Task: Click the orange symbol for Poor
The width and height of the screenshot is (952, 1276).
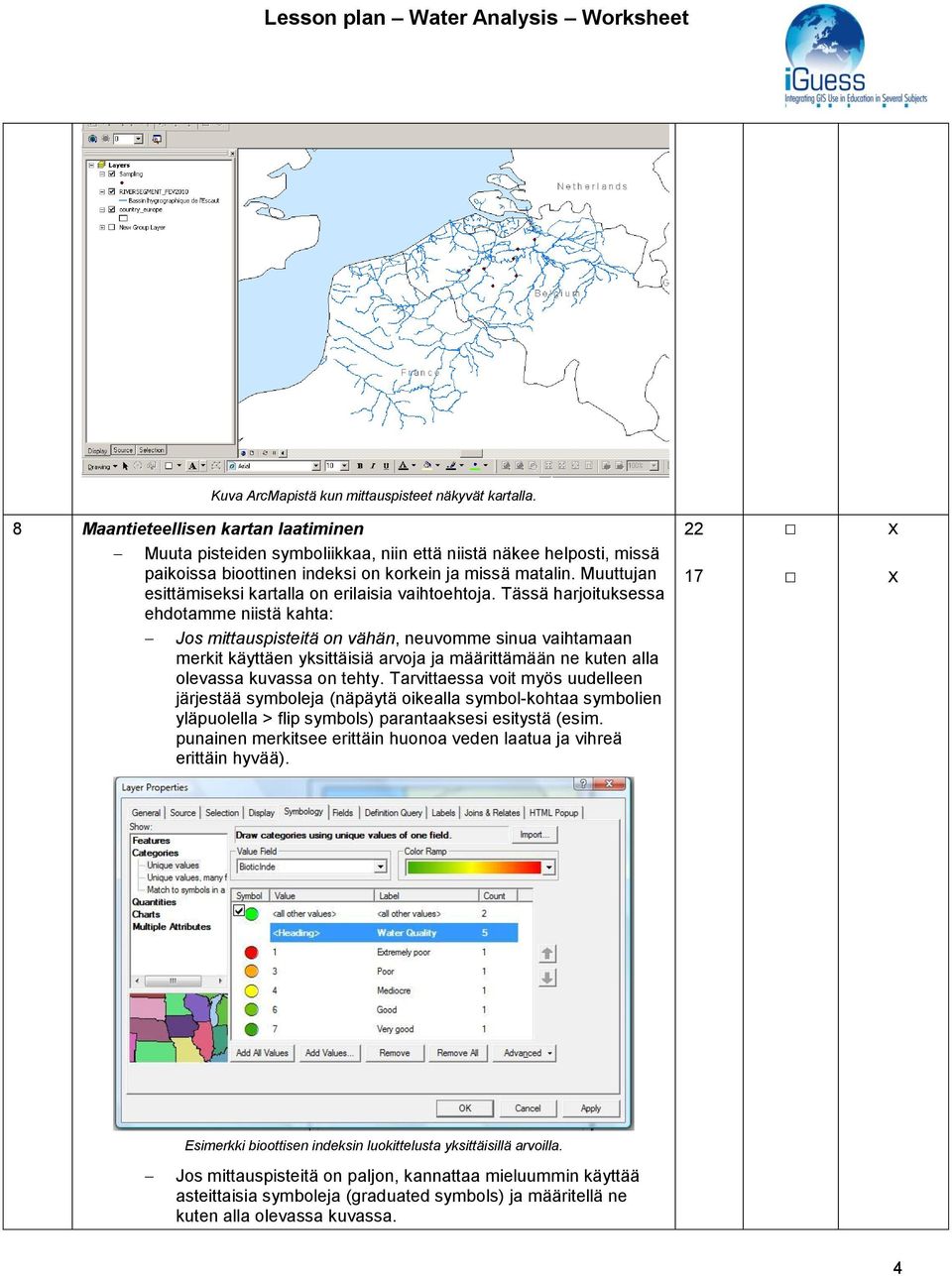Action: pos(252,972)
